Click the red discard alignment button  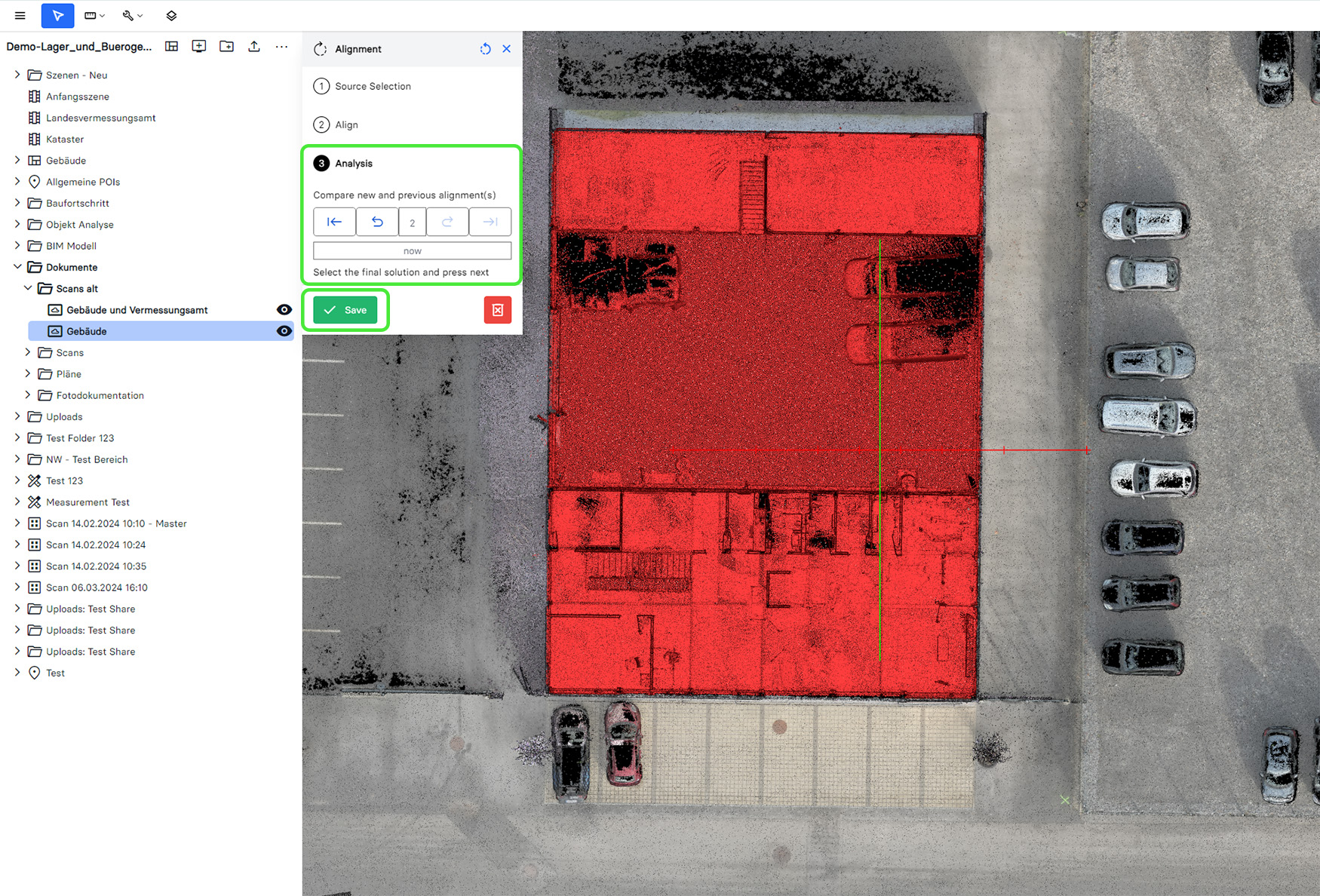pyautogui.click(x=497, y=310)
